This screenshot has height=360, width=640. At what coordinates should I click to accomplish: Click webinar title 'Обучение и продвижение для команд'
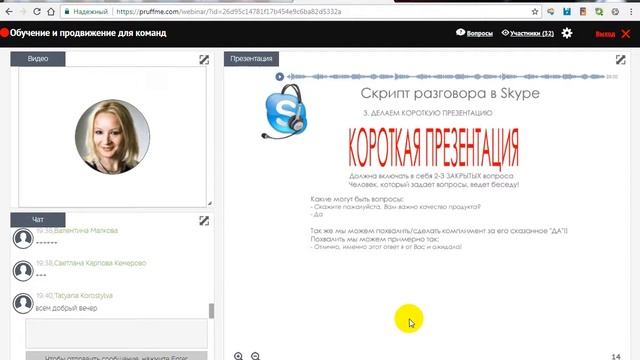88,33
